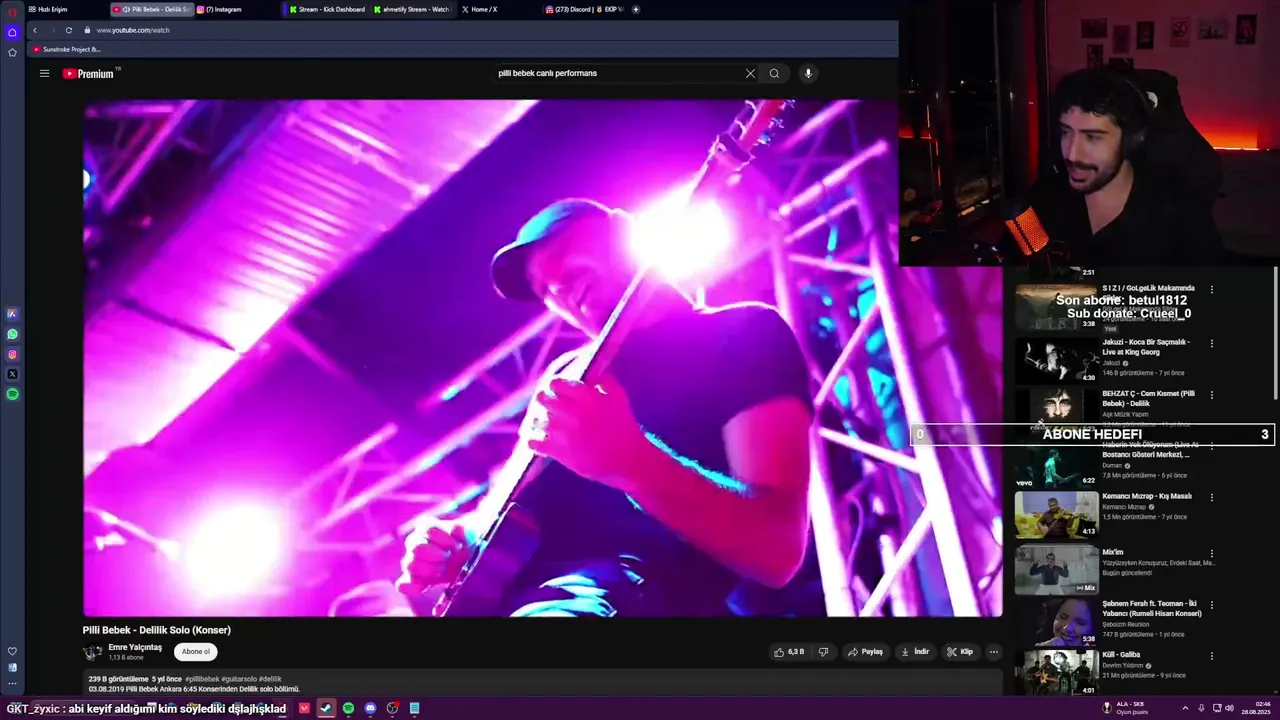This screenshot has width=1280, height=720.
Task: Open sidebar heart pinboards icon
Action: 12,651
